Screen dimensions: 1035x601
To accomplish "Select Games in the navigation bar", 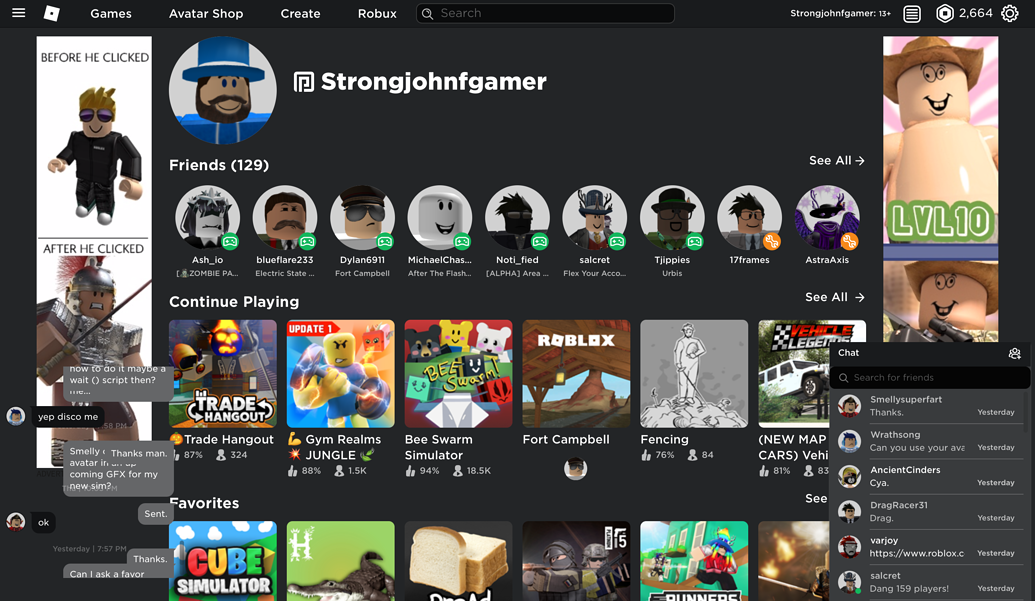I will [x=110, y=13].
